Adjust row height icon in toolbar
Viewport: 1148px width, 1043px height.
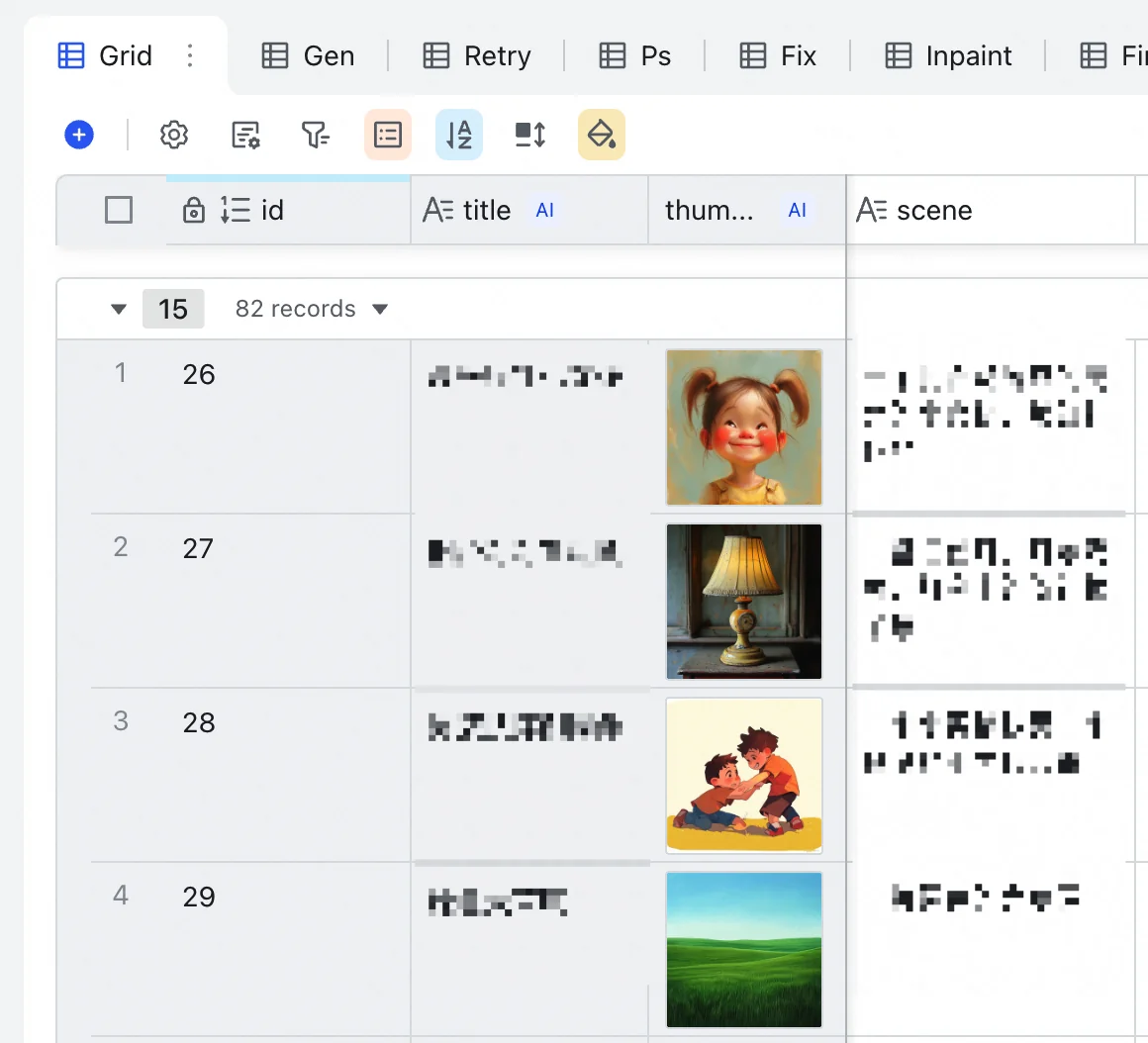point(530,135)
